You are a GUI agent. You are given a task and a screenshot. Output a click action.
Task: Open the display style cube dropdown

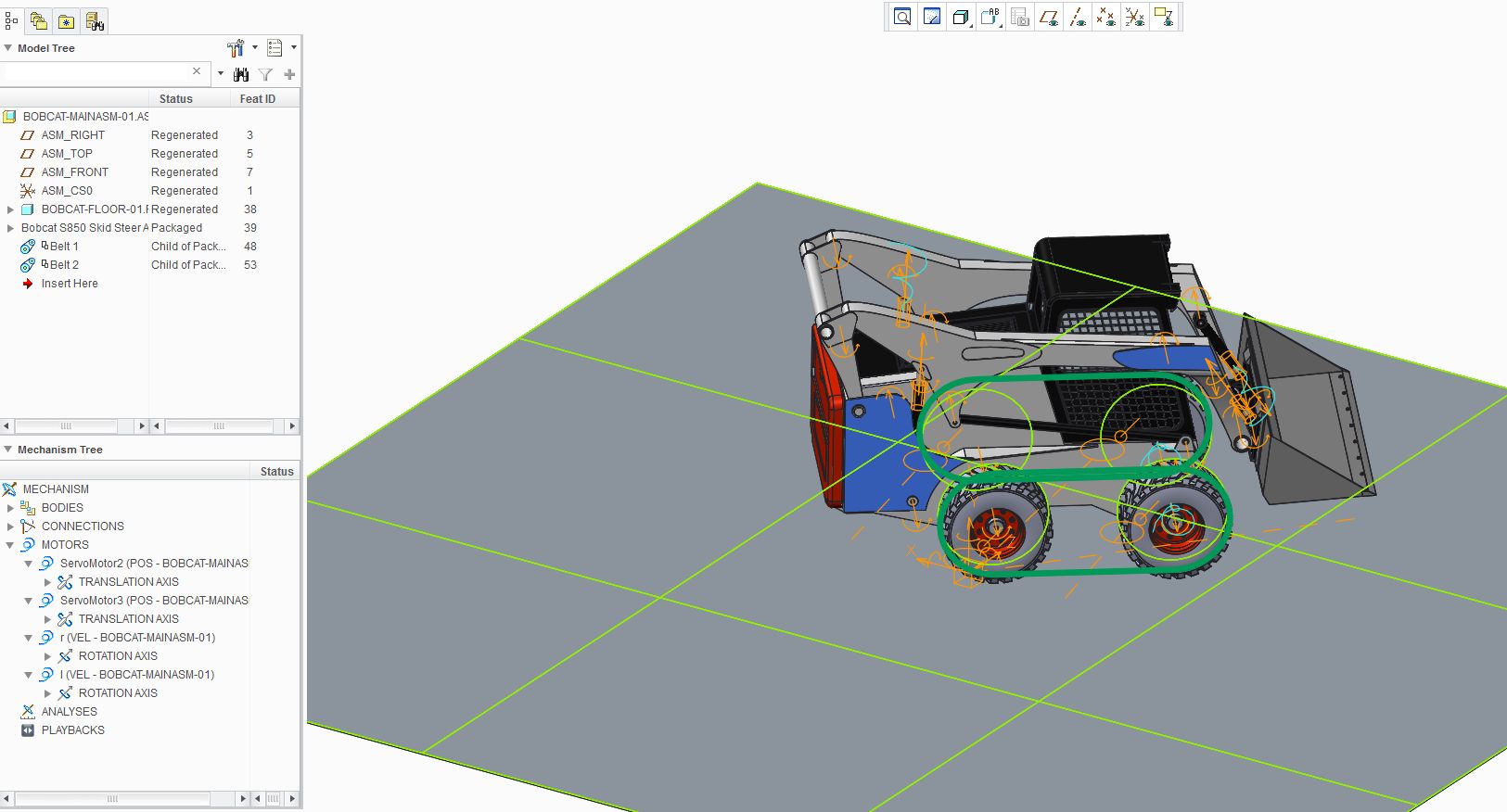point(962,17)
